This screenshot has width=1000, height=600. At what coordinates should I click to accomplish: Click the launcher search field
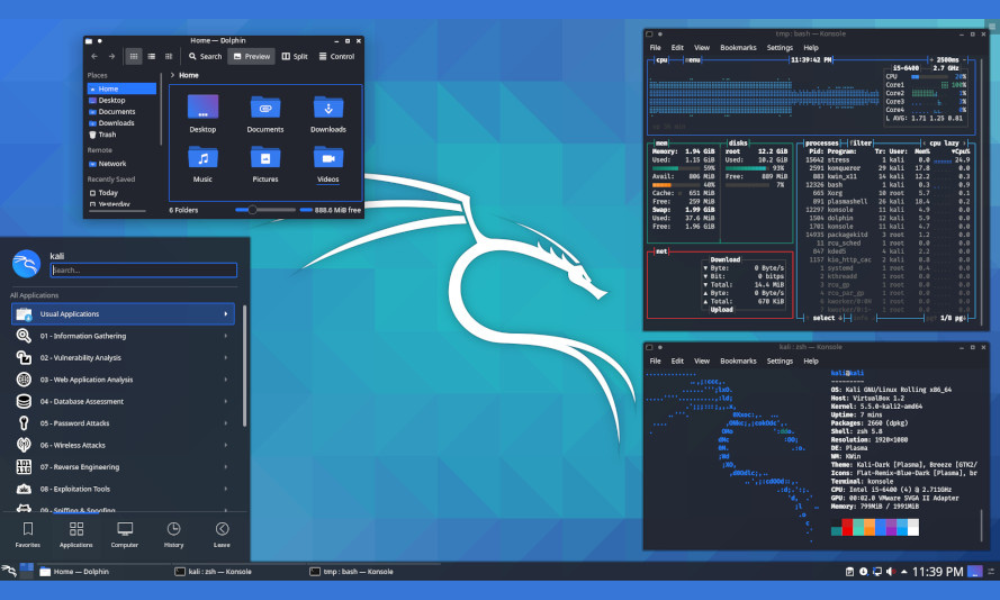coord(144,270)
